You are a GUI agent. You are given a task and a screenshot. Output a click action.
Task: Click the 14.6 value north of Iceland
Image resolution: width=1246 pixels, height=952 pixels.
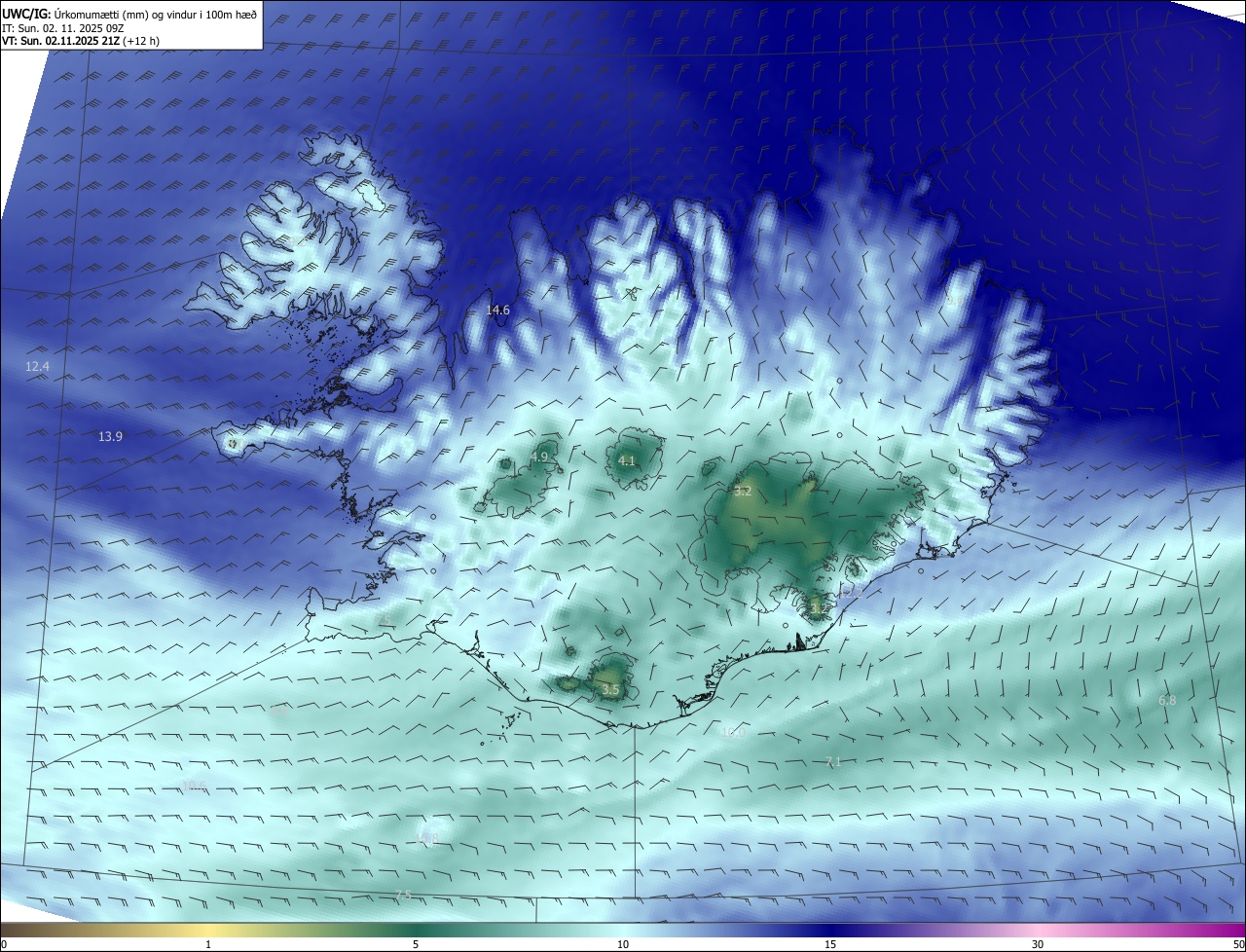coord(497,311)
